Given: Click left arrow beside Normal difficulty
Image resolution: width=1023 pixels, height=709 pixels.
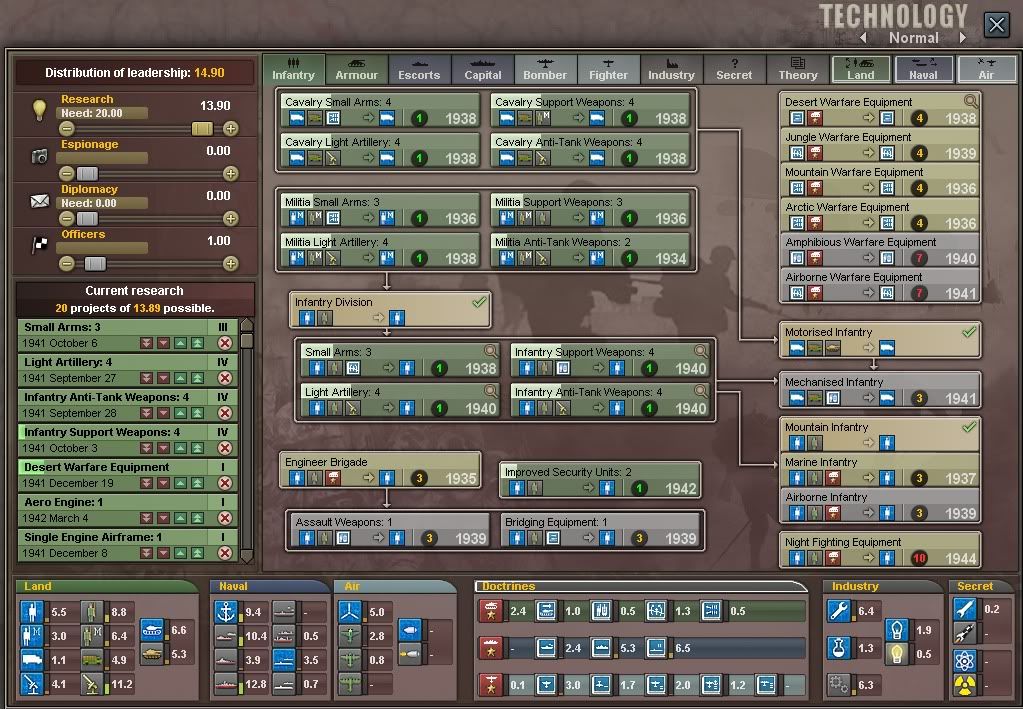Looking at the screenshot, I should tap(864, 38).
